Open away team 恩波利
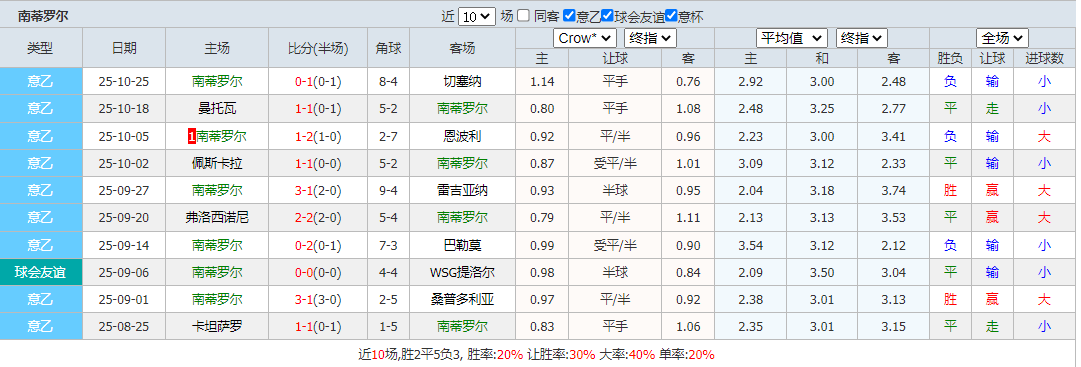The width and height of the screenshot is (1081, 367). pyautogui.click(x=462, y=137)
